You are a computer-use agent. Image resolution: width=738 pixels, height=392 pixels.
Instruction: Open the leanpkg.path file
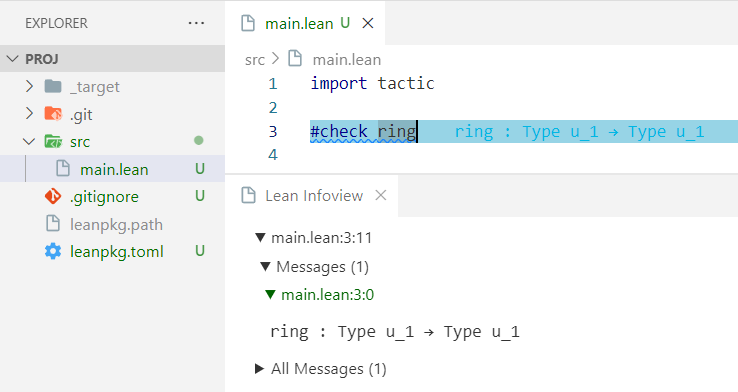(x=116, y=224)
